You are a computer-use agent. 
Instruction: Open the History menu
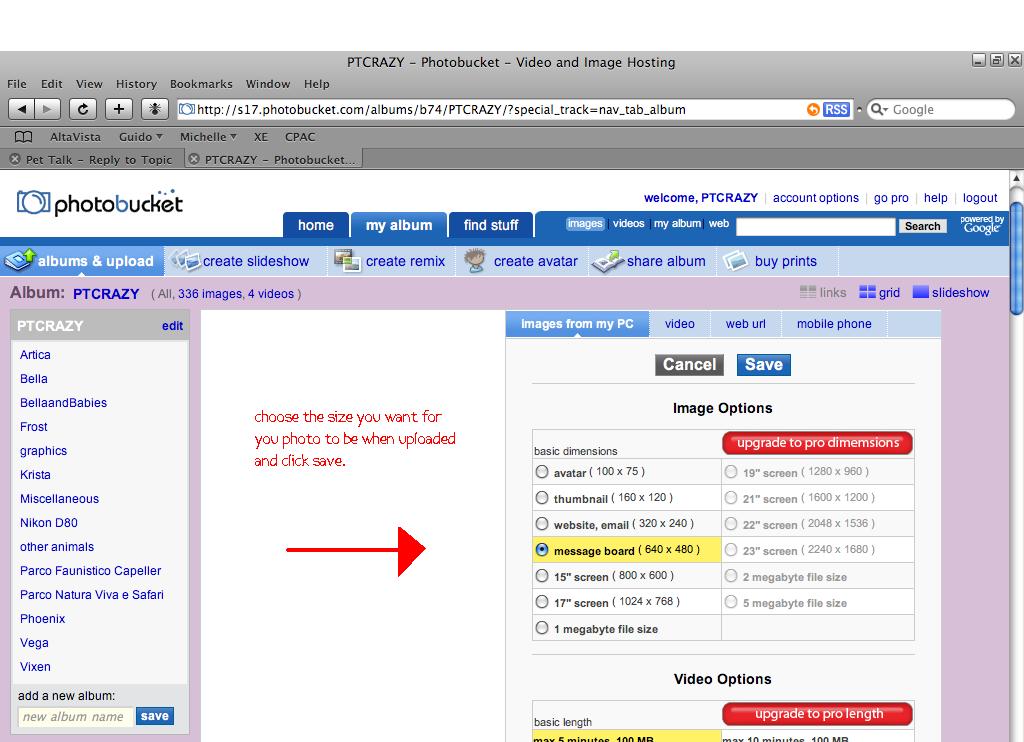point(136,84)
